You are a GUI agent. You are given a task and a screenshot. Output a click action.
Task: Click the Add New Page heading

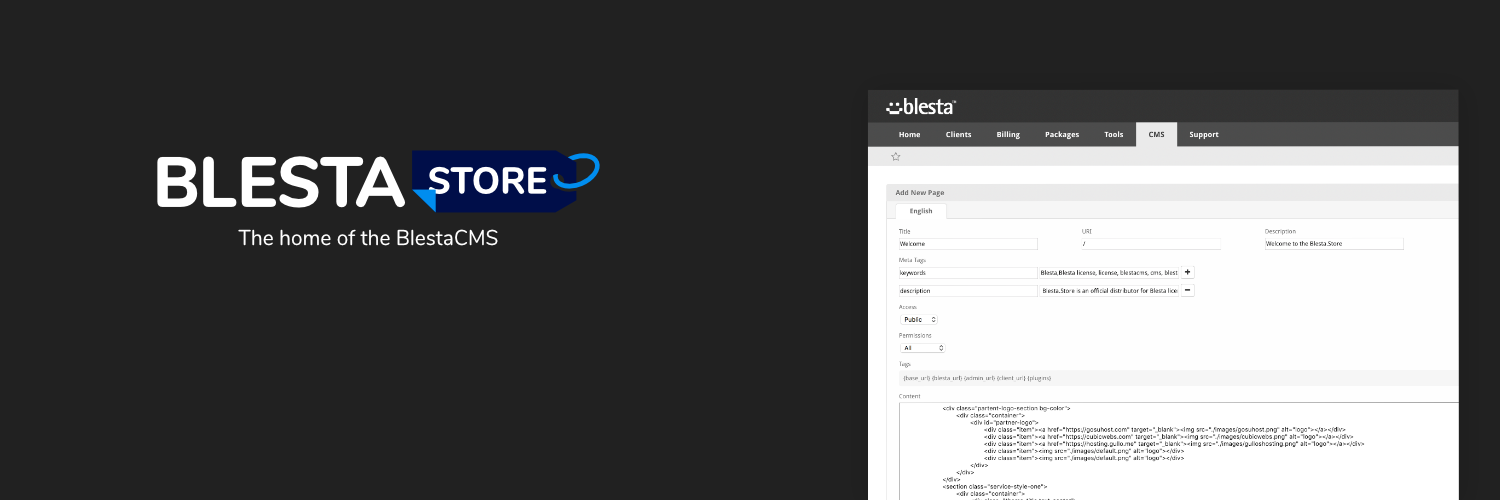919,192
